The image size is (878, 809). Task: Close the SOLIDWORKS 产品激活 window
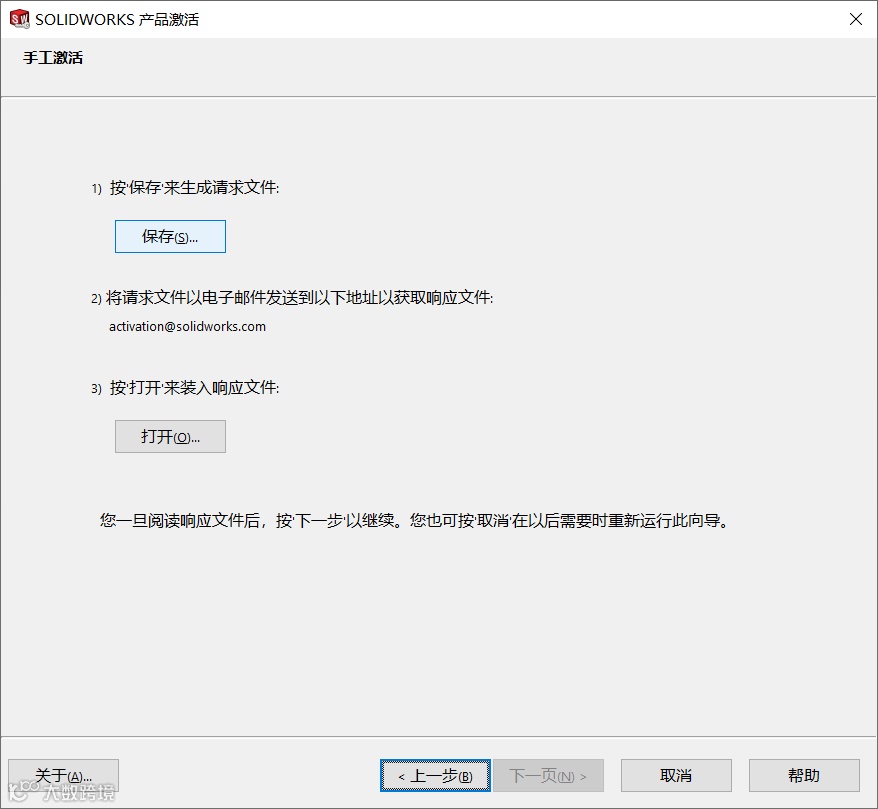pyautogui.click(x=856, y=19)
